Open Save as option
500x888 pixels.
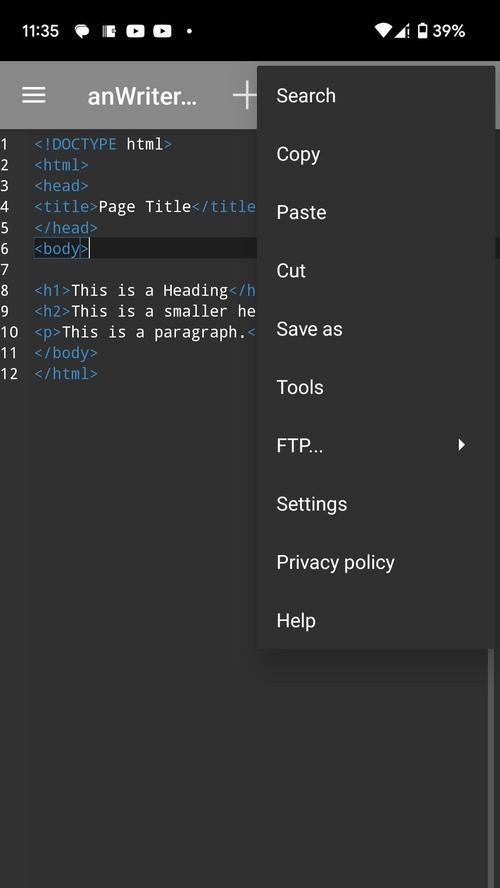[376, 329]
